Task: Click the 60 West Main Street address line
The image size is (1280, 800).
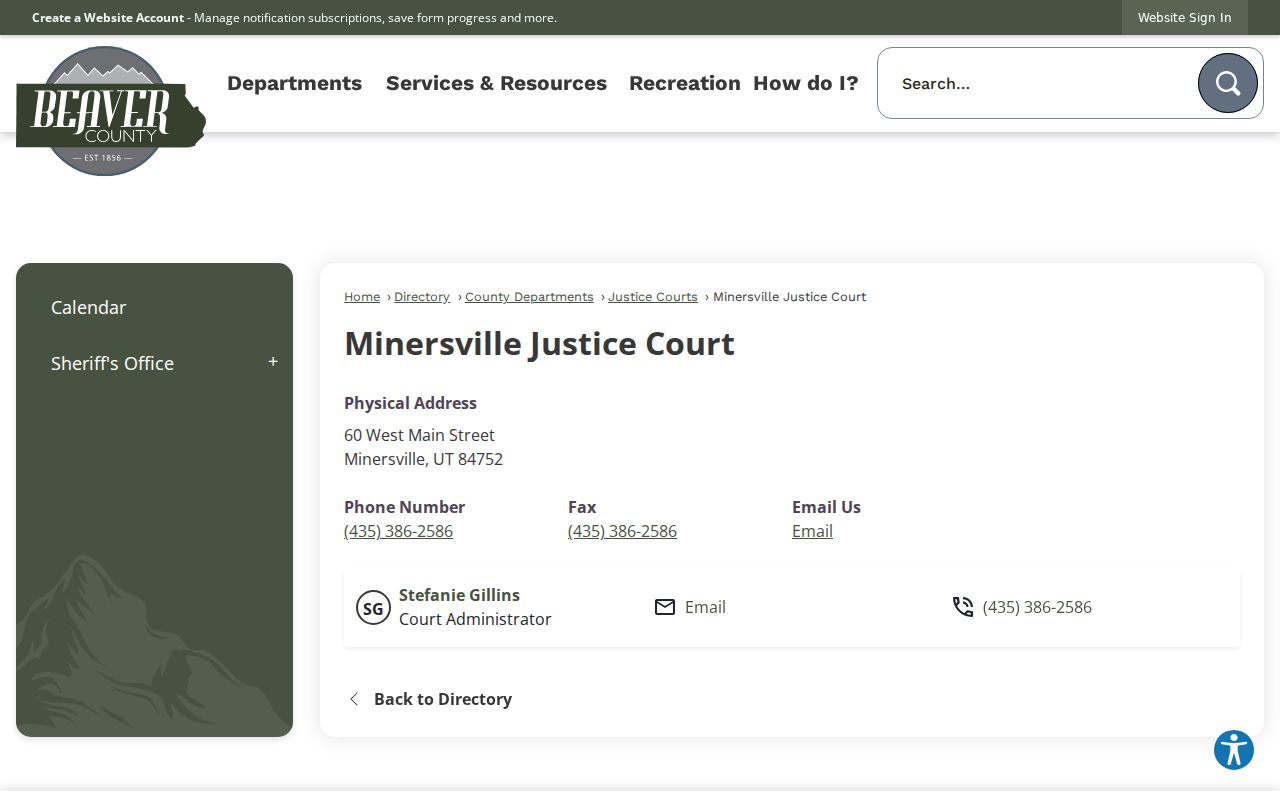Action: point(419,435)
